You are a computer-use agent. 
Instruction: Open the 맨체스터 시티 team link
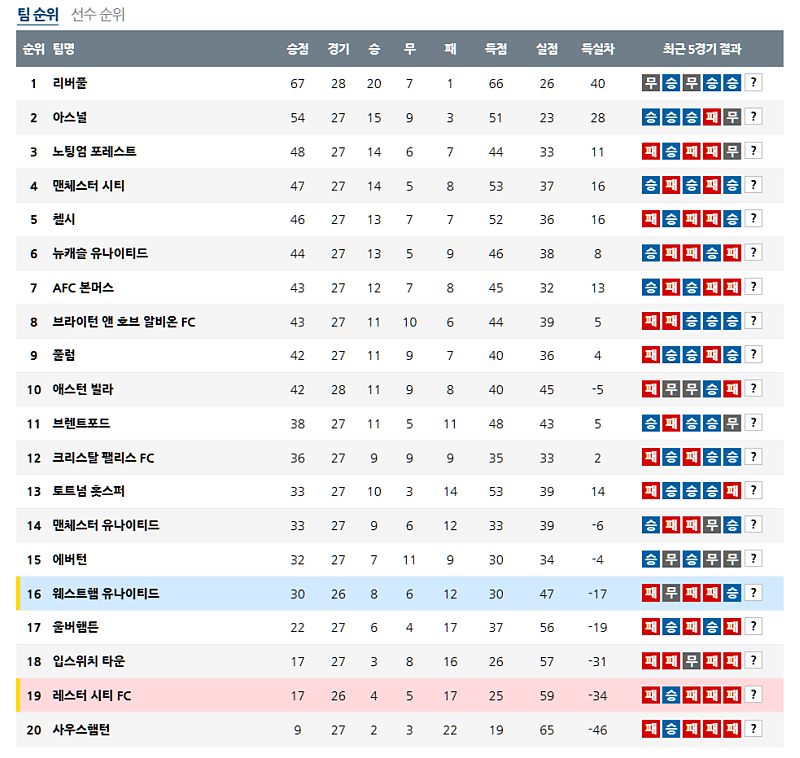(89, 185)
